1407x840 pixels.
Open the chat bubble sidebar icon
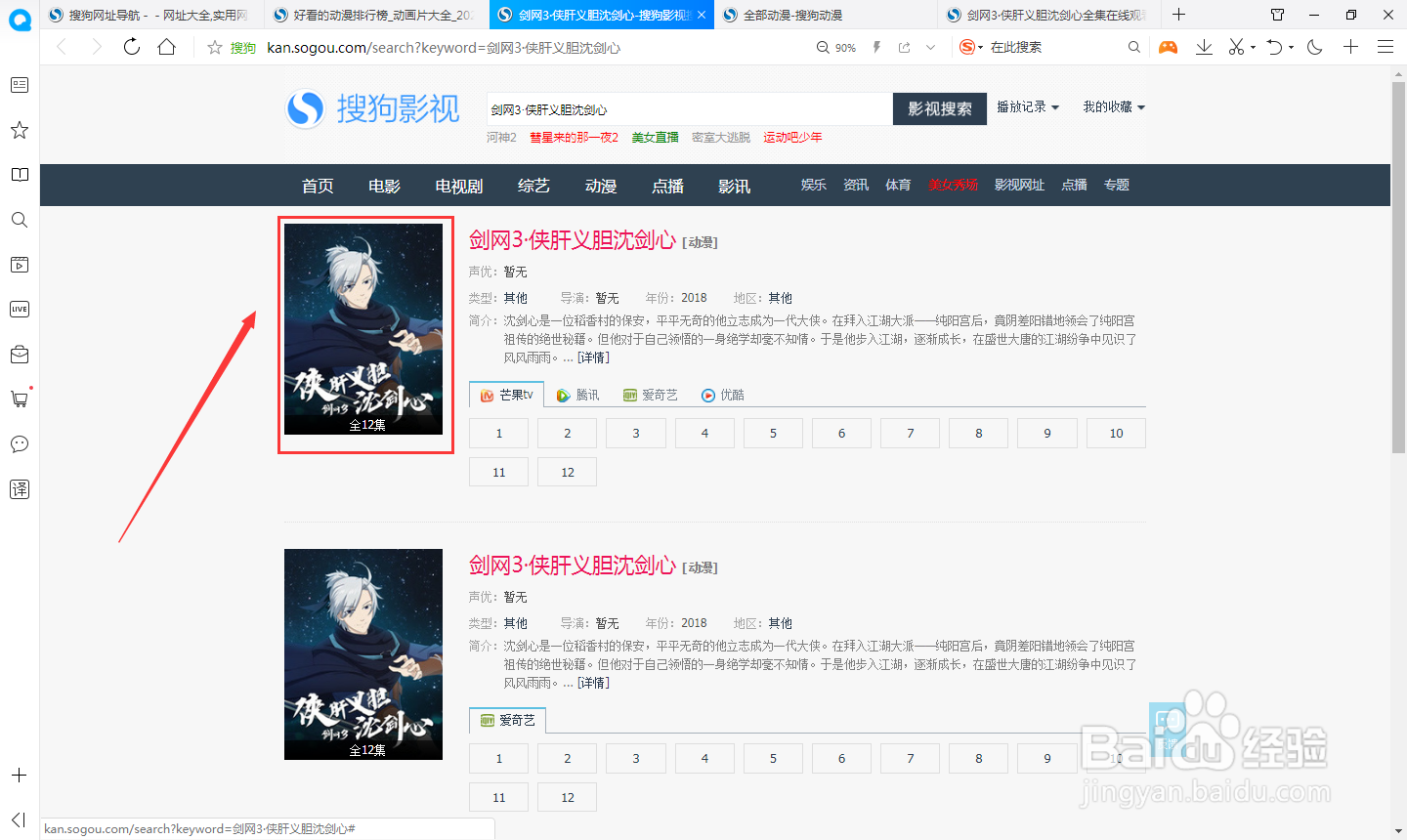pos(20,444)
